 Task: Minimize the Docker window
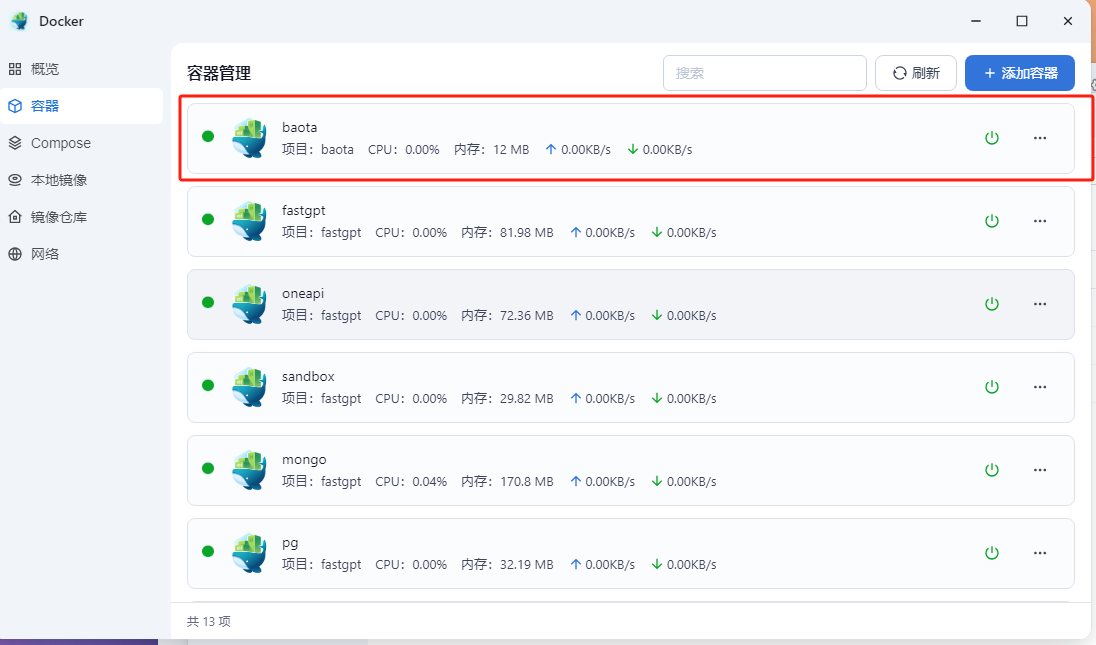(x=976, y=21)
